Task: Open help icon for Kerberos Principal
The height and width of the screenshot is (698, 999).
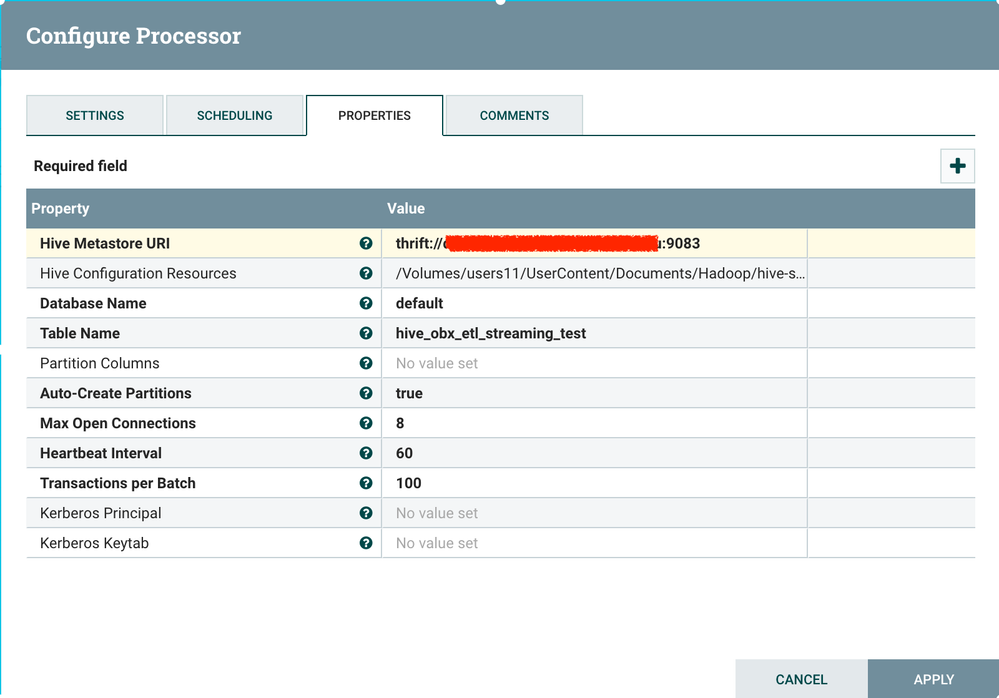Action: 366,513
